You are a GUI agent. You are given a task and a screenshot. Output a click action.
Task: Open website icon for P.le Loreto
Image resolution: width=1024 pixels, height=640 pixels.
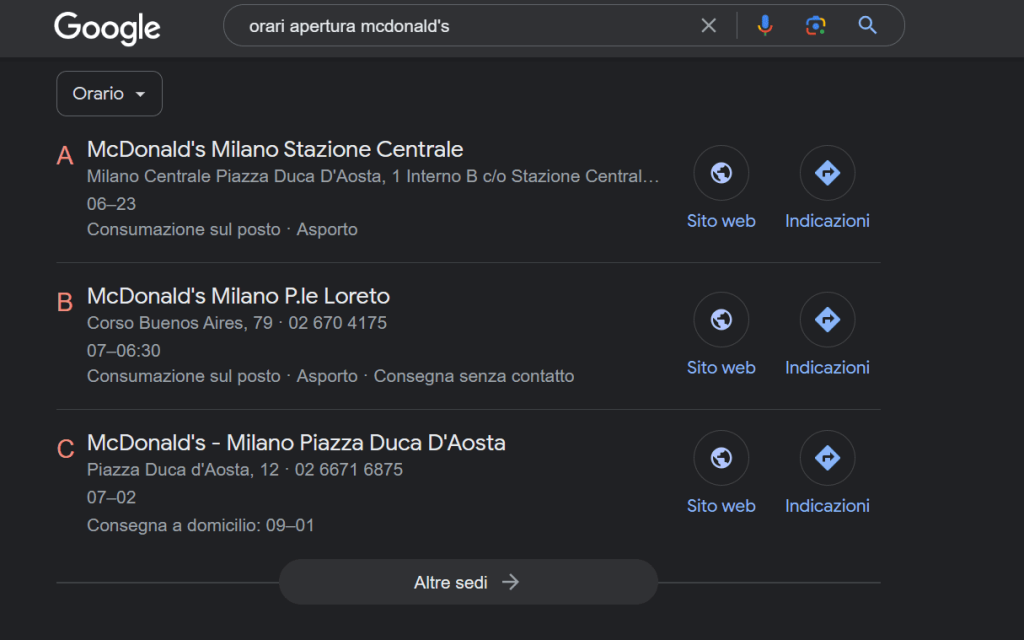pyautogui.click(x=721, y=320)
